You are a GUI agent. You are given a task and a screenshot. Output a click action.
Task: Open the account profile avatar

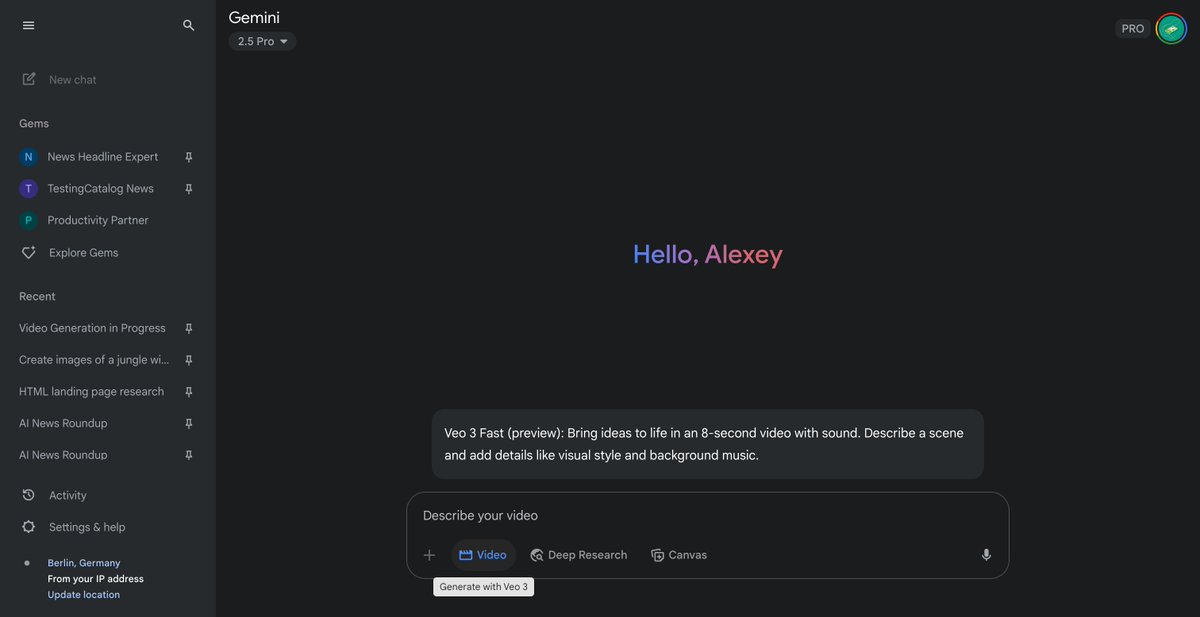1171,29
